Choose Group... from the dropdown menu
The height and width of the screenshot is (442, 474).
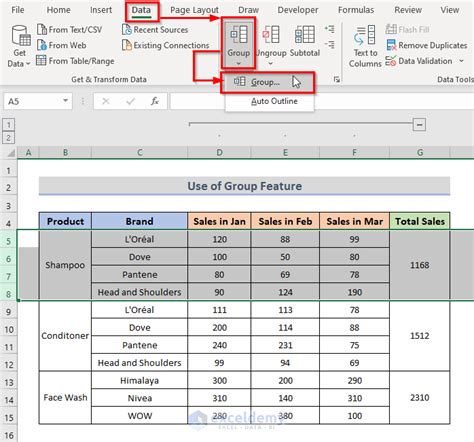tap(267, 82)
